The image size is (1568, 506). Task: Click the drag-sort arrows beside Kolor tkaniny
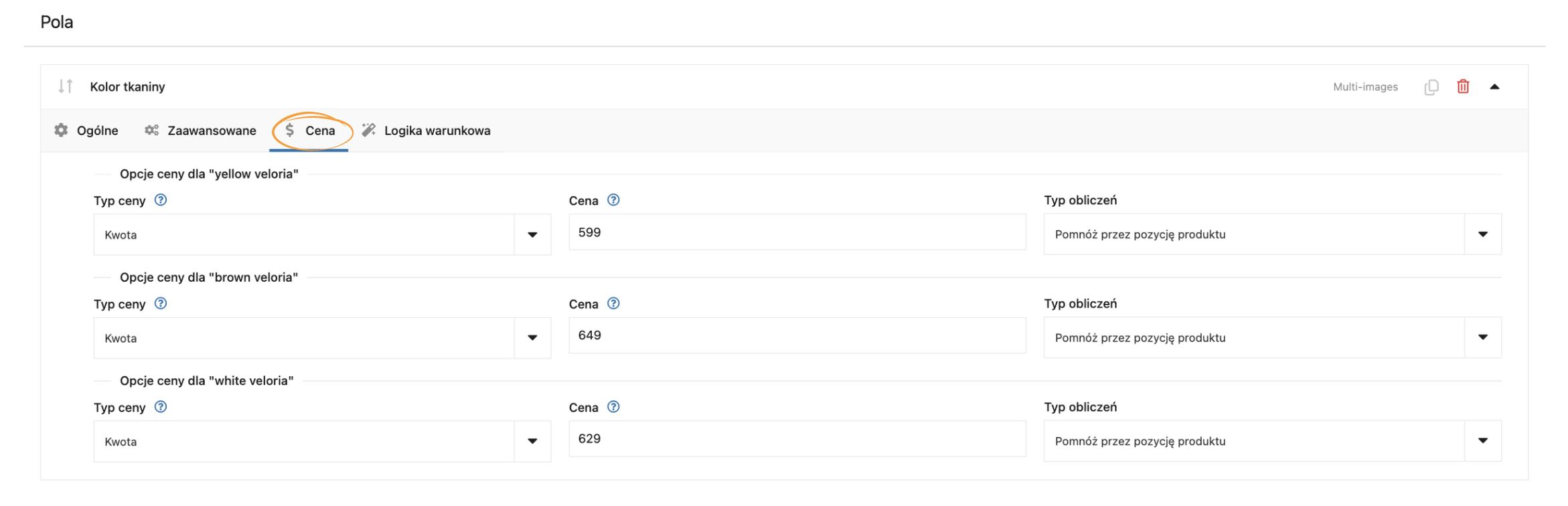click(65, 86)
